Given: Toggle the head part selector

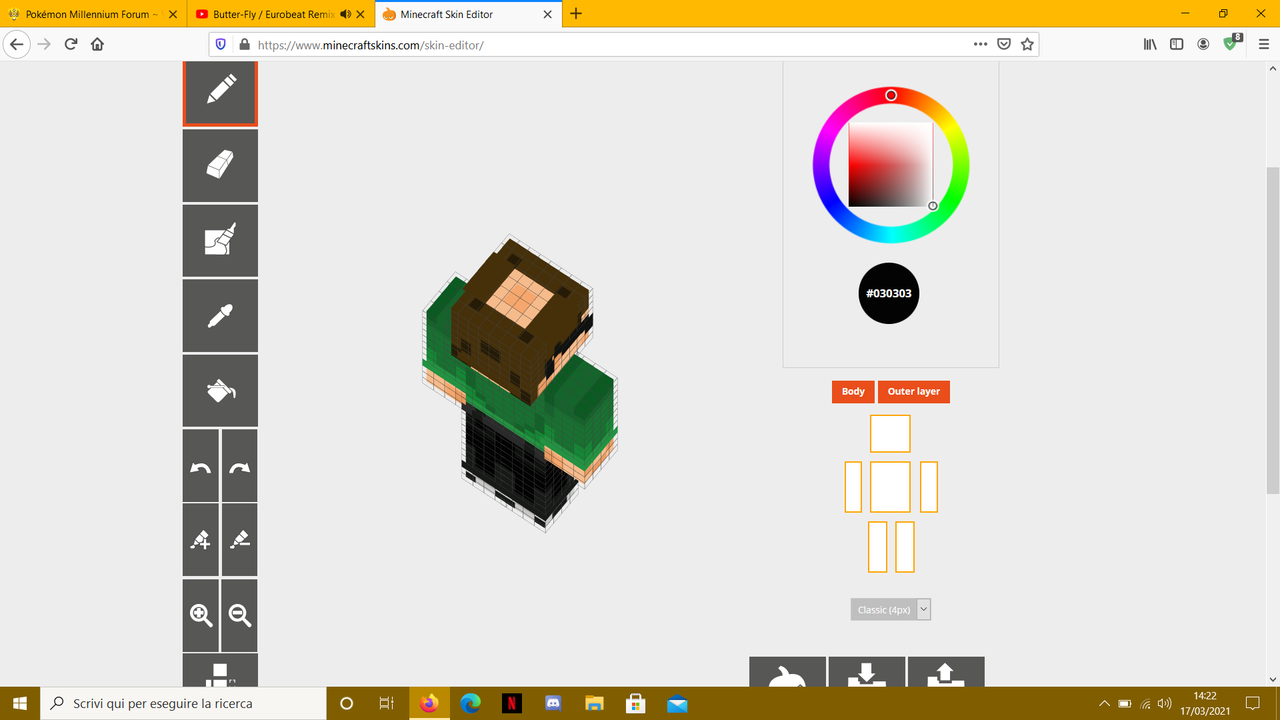Looking at the screenshot, I should 889,433.
